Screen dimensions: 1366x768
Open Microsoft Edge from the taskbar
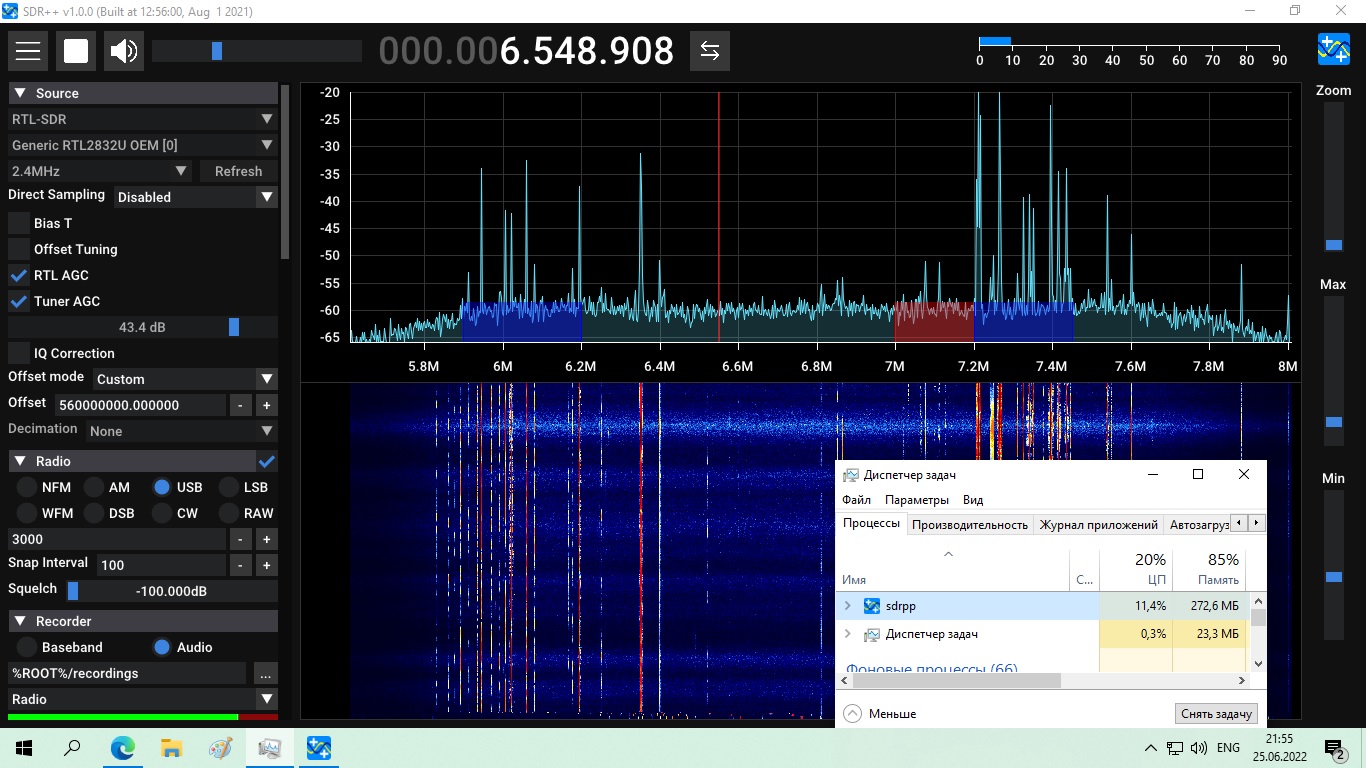(x=122, y=748)
